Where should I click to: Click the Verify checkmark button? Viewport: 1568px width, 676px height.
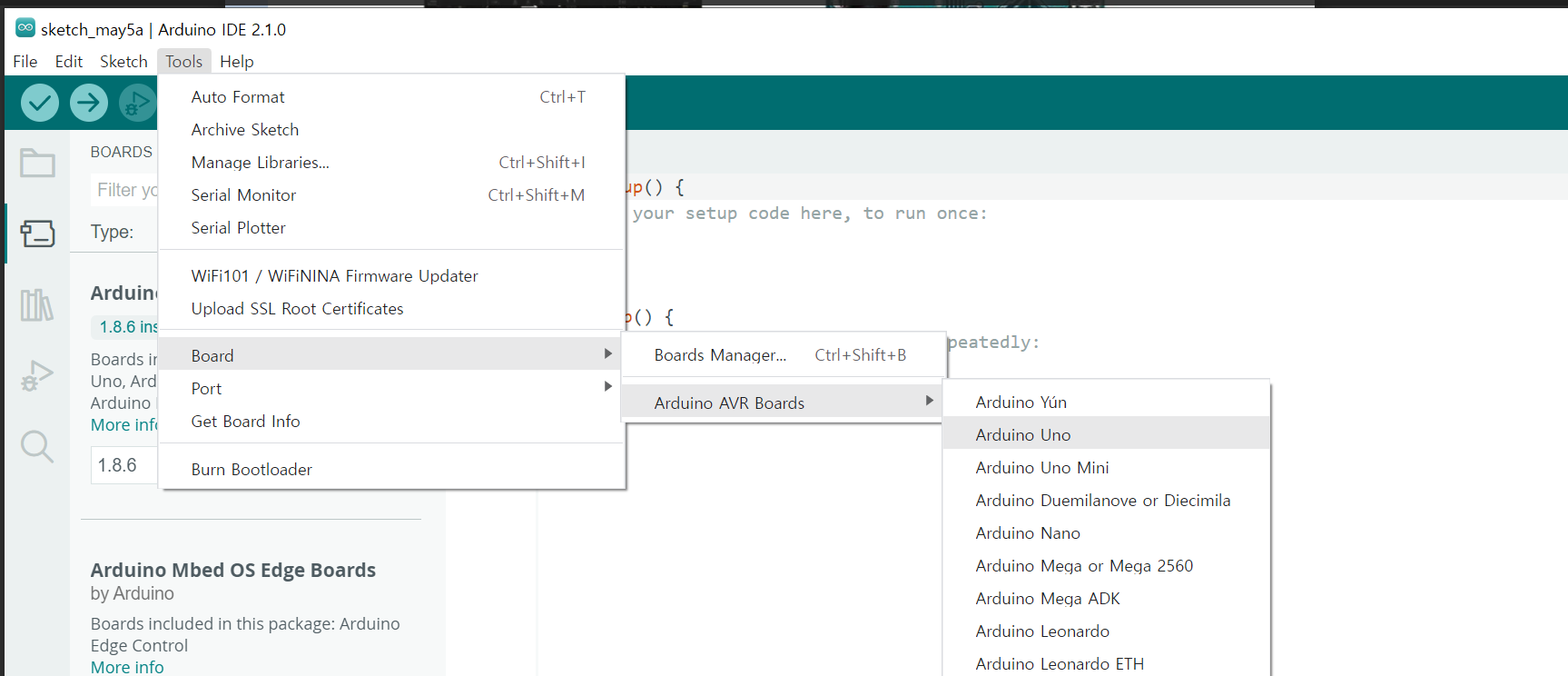pyautogui.click(x=40, y=103)
